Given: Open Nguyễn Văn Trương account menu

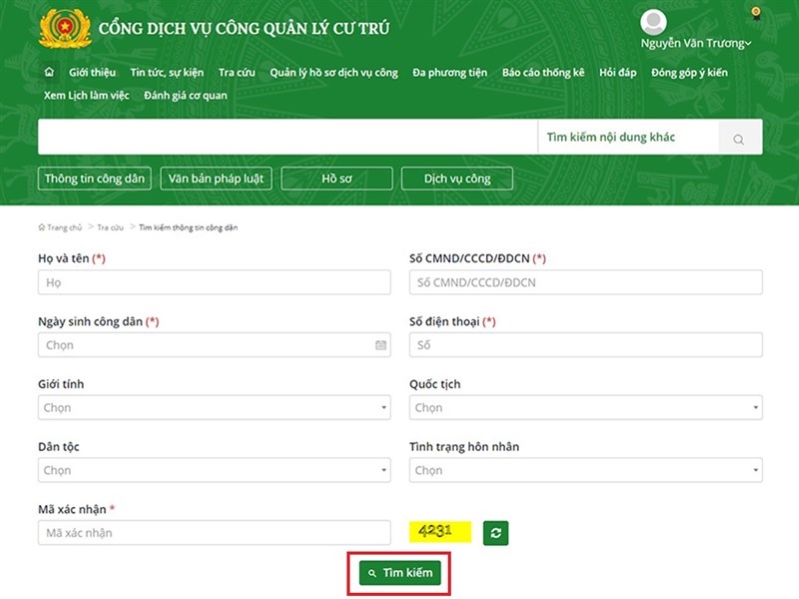Looking at the screenshot, I should (695, 44).
